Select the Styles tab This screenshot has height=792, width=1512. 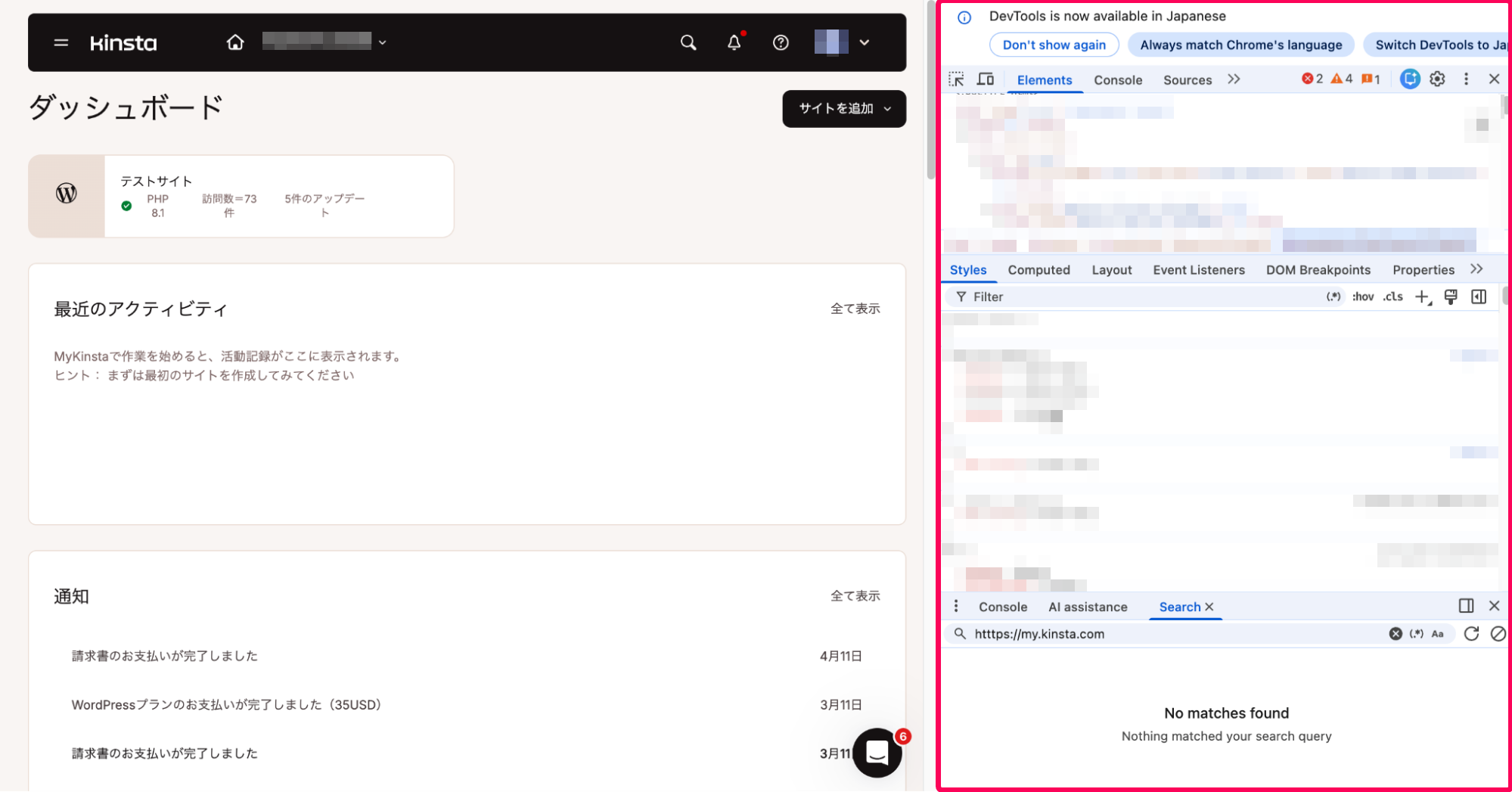coord(968,270)
